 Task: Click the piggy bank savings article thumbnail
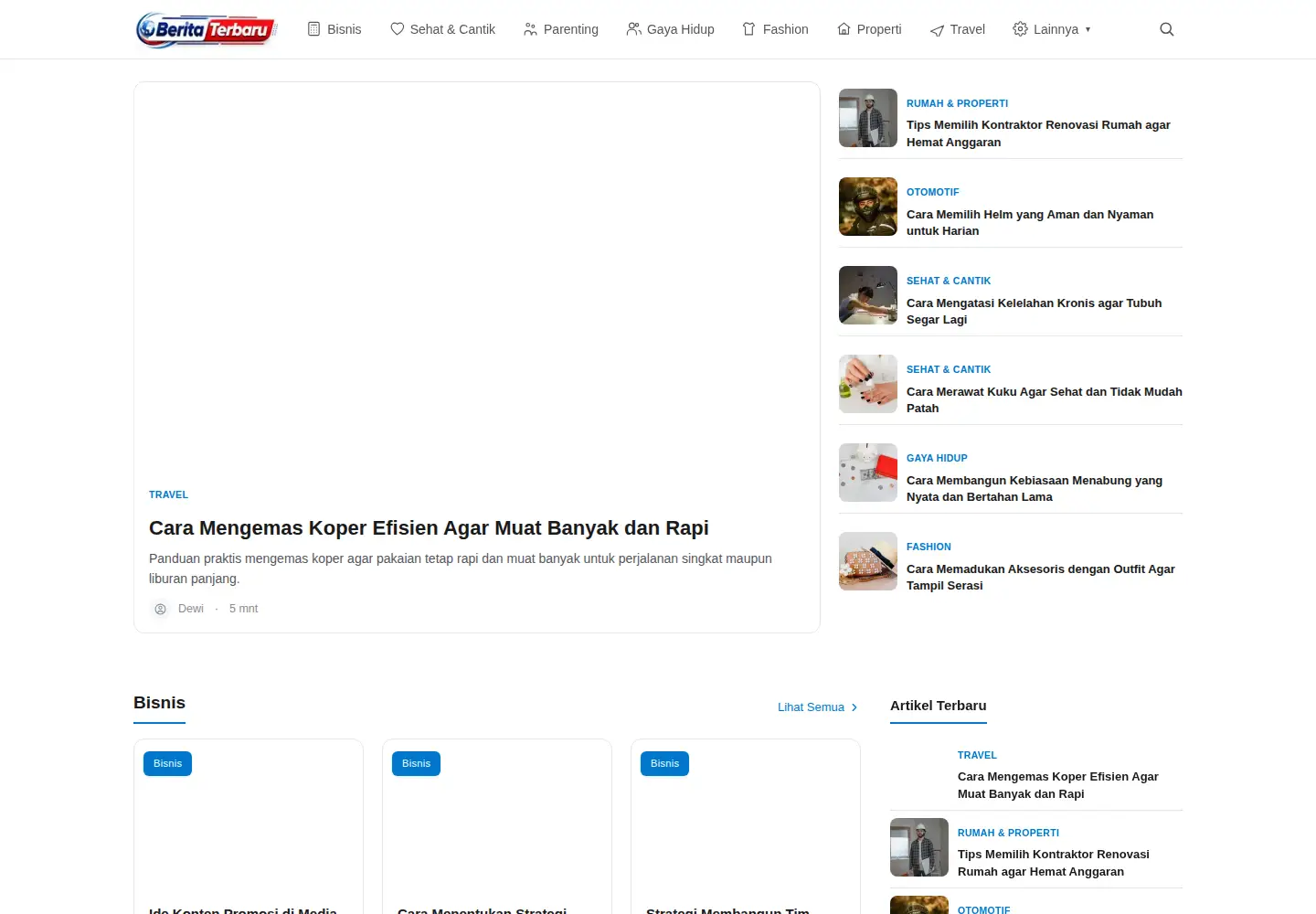pyautogui.click(x=868, y=473)
